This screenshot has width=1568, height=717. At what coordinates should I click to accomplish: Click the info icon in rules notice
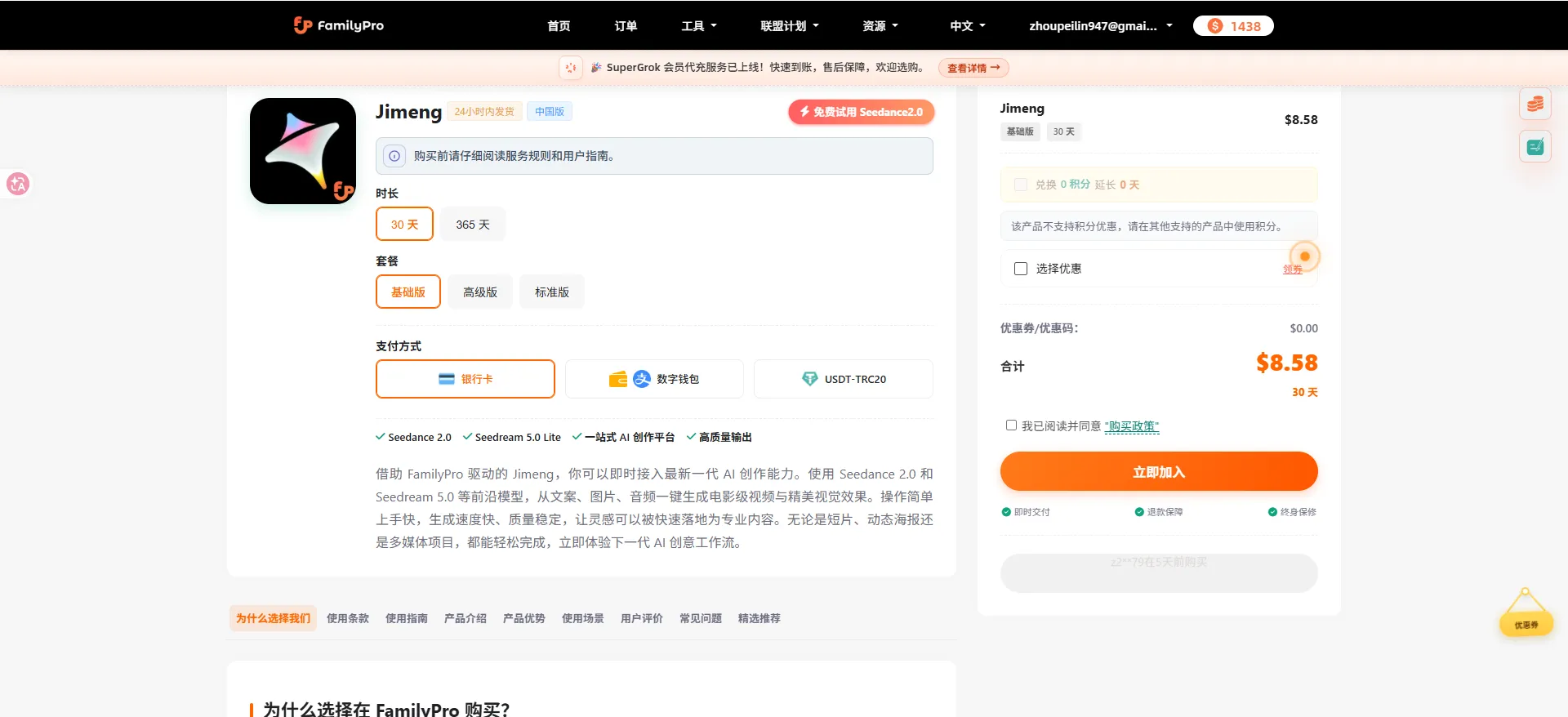(394, 156)
